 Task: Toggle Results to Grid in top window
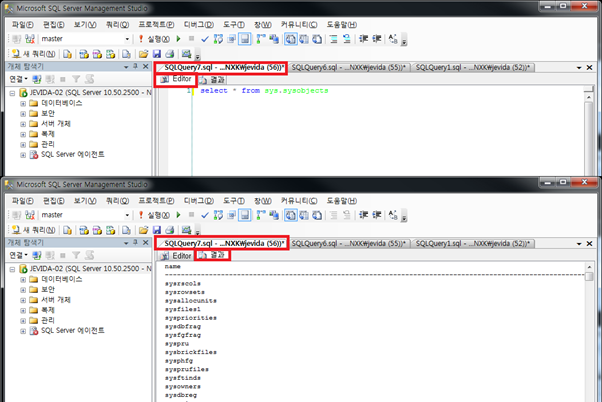(304, 39)
